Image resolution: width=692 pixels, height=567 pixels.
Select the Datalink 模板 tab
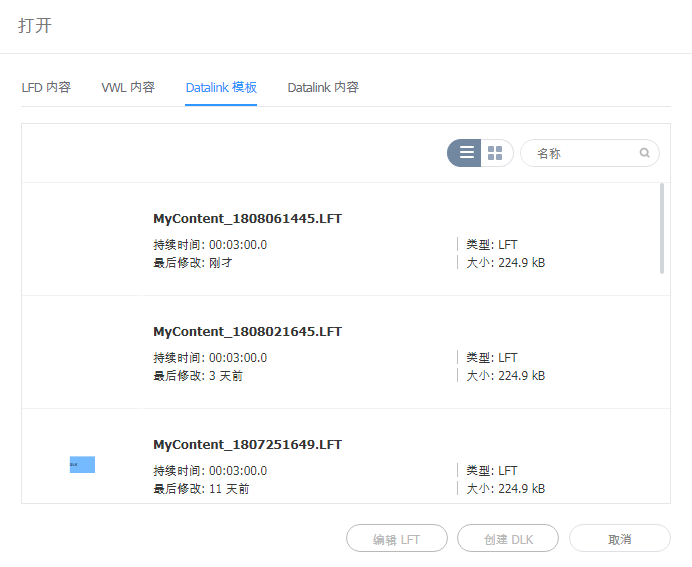tap(221, 87)
